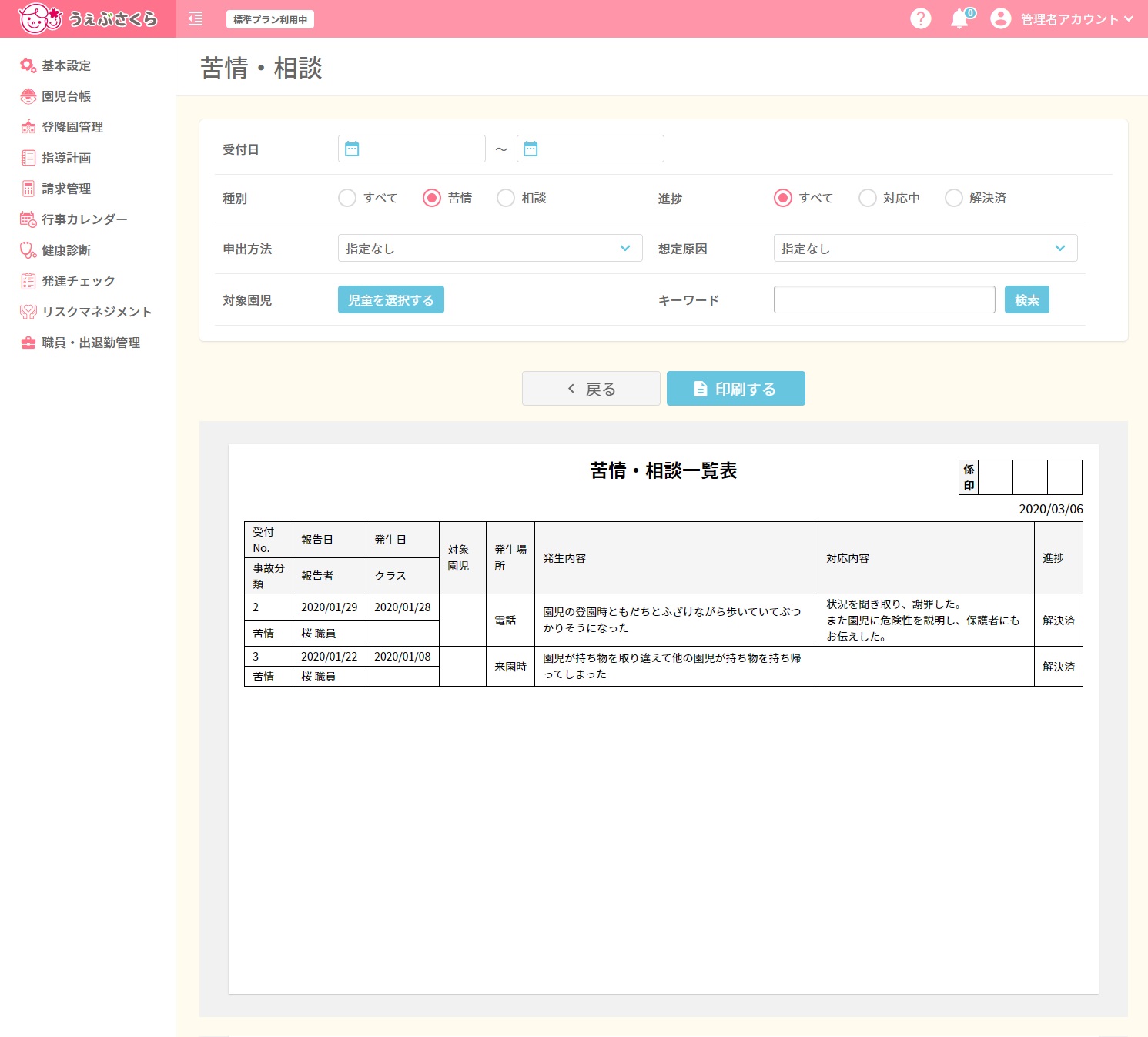Click cell 2020/01/29
This screenshot has width=1148, height=1037.
click(330, 607)
